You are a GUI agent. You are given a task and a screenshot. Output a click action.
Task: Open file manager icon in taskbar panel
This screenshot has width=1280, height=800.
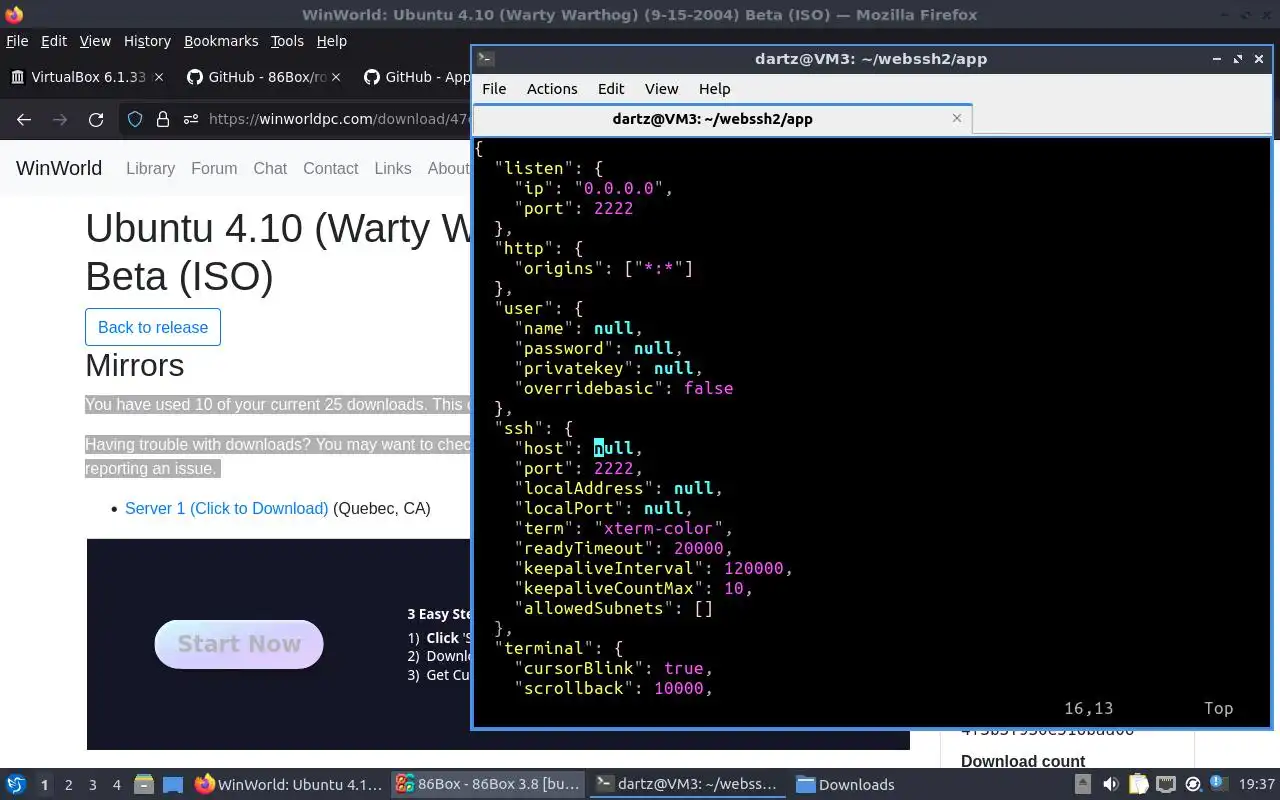coord(143,785)
